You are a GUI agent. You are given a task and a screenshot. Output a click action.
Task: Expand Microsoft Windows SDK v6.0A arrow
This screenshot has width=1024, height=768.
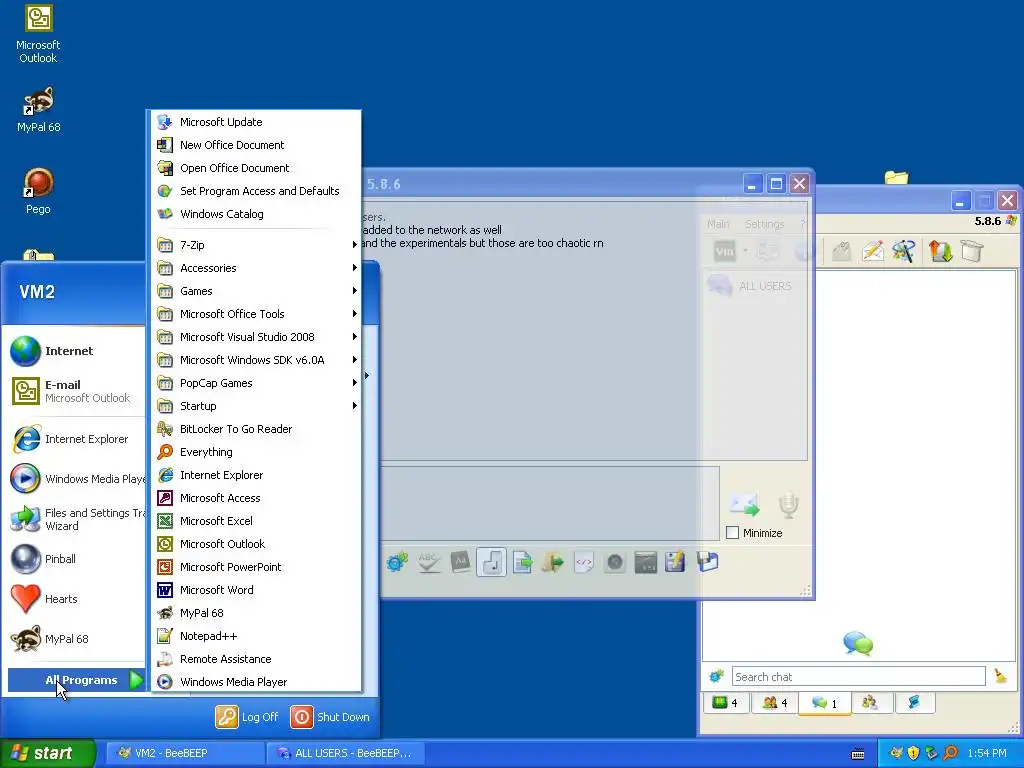click(355, 360)
